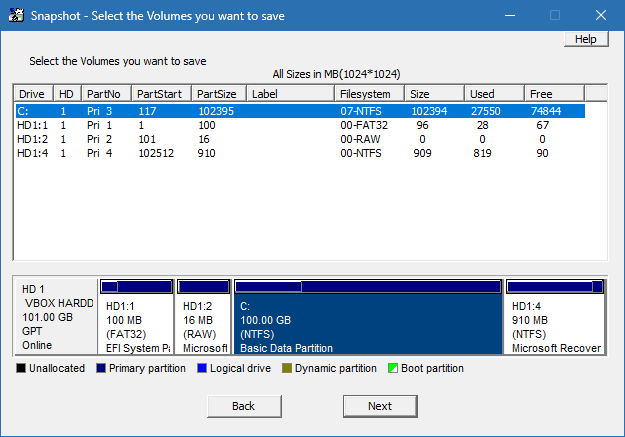Click the Dynamic partition olive legend swatch
The image size is (625, 437).
(287, 368)
